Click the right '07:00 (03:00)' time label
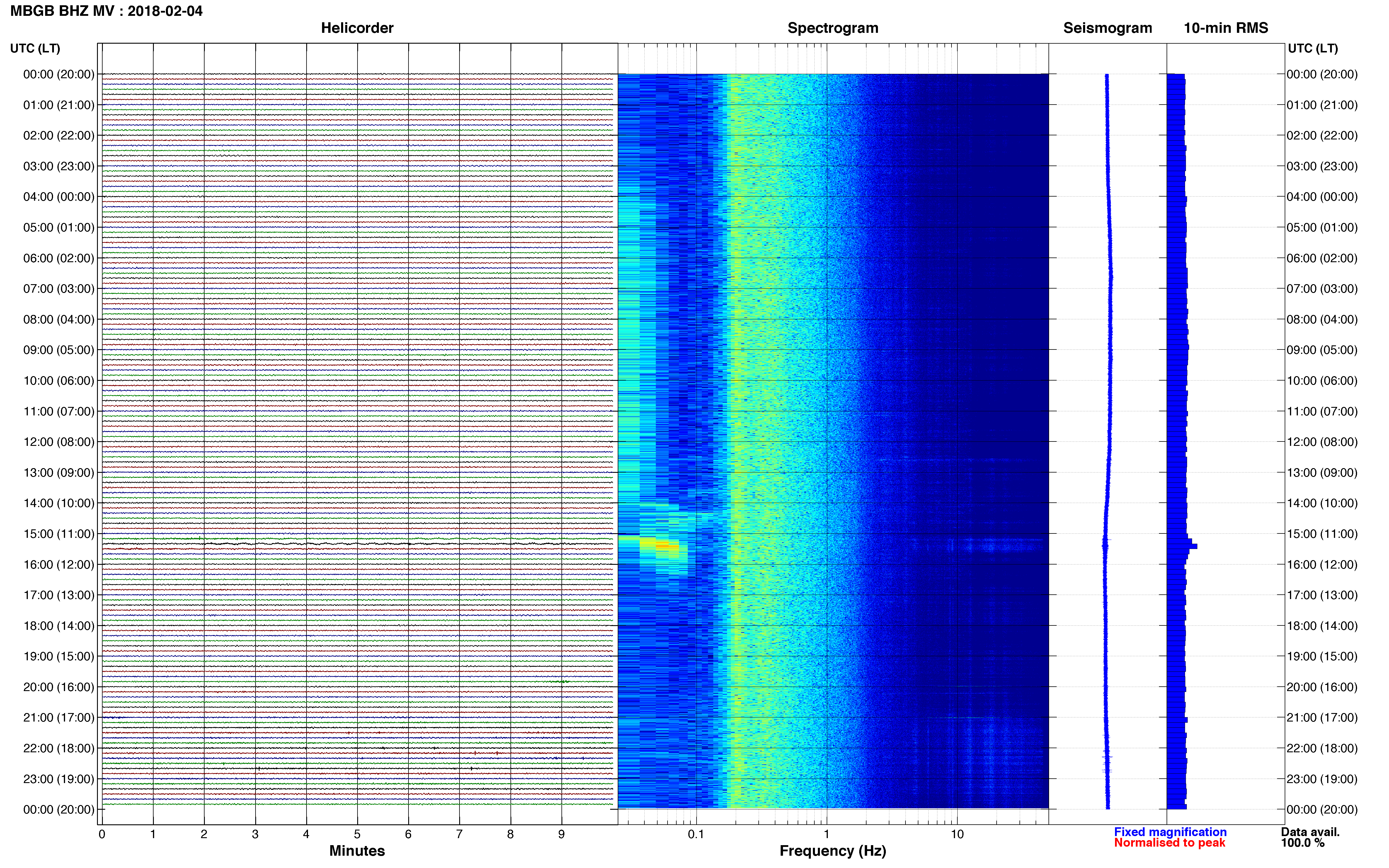 coord(1322,289)
